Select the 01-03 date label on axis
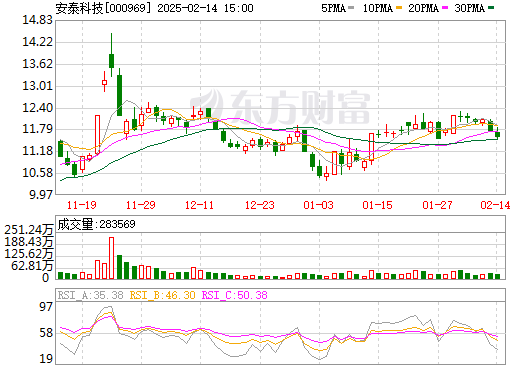Screen dimensions: 520x365 click(318, 205)
